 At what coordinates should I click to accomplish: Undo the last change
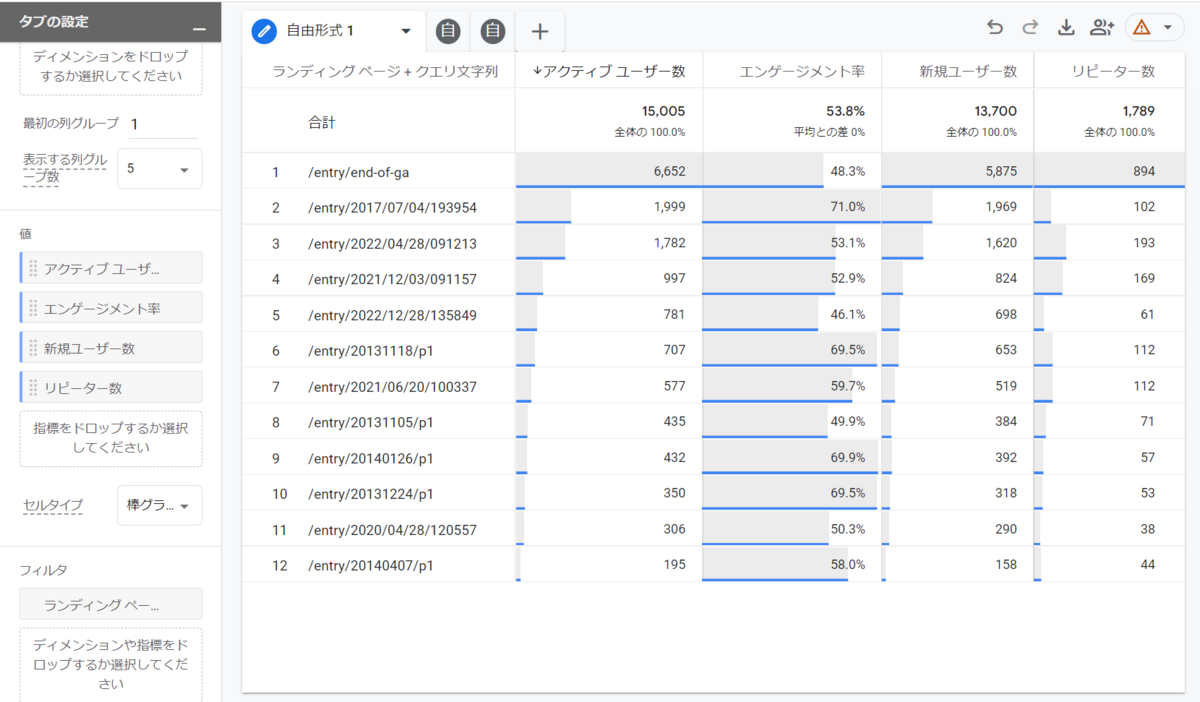click(x=994, y=28)
